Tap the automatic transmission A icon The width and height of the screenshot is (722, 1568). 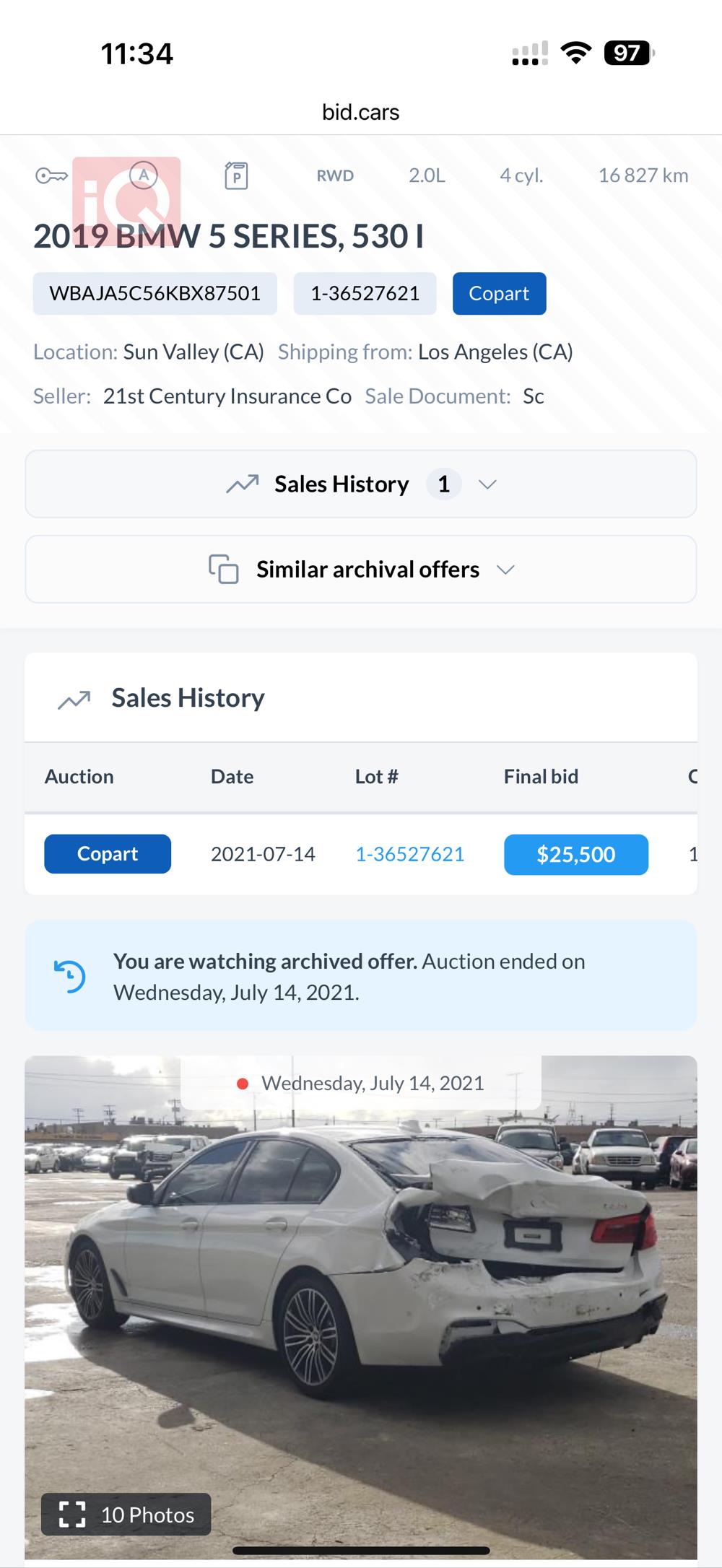tap(144, 175)
